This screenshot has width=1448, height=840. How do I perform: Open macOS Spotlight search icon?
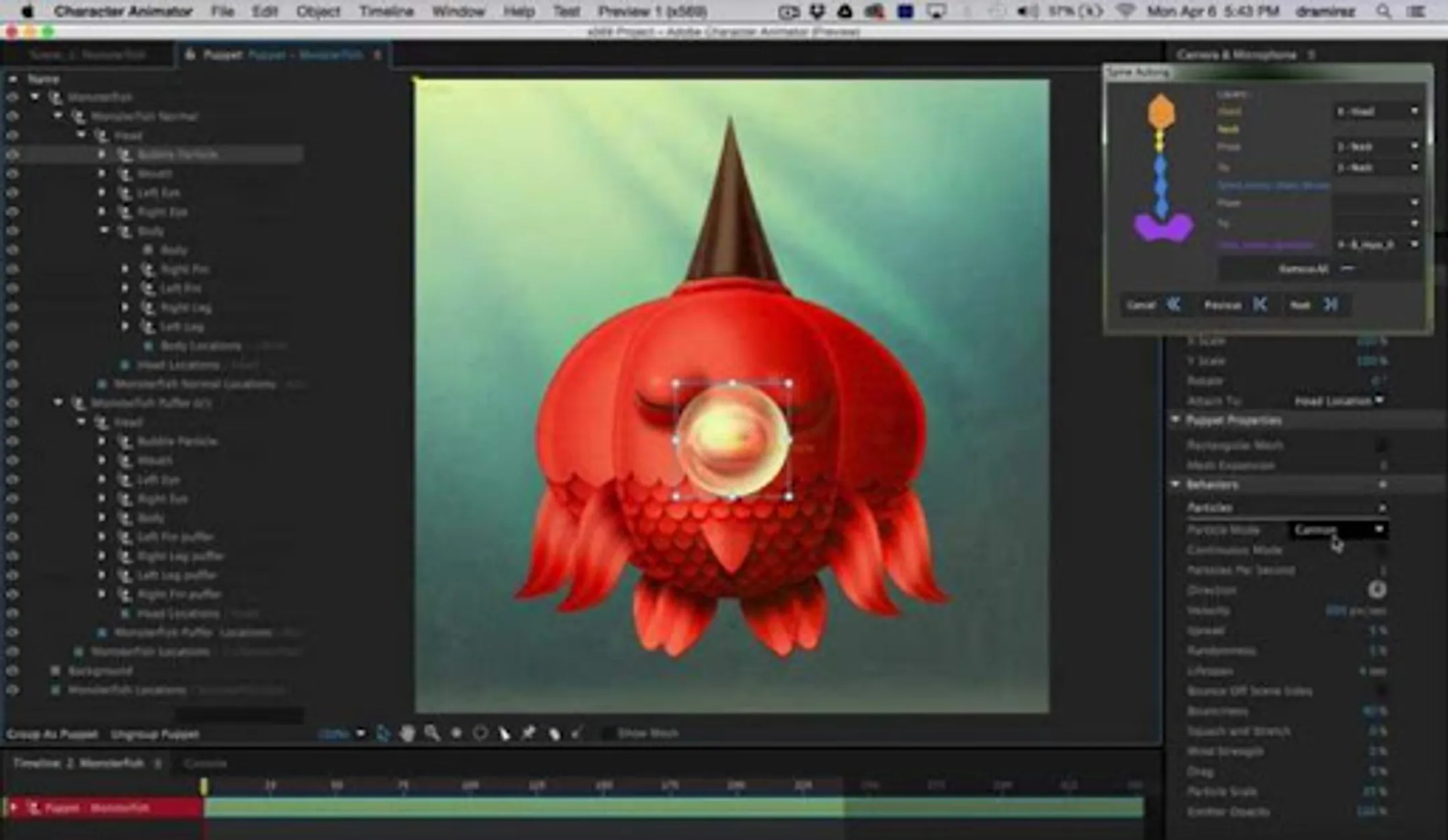tap(1383, 11)
